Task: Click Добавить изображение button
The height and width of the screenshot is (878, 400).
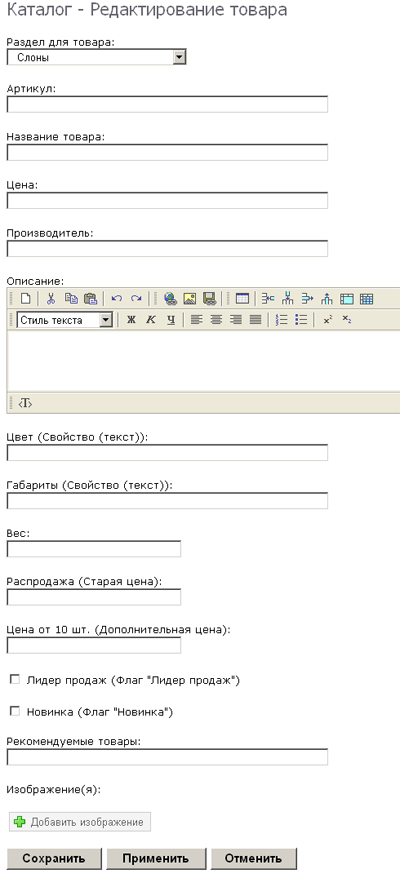Action: (x=80, y=822)
